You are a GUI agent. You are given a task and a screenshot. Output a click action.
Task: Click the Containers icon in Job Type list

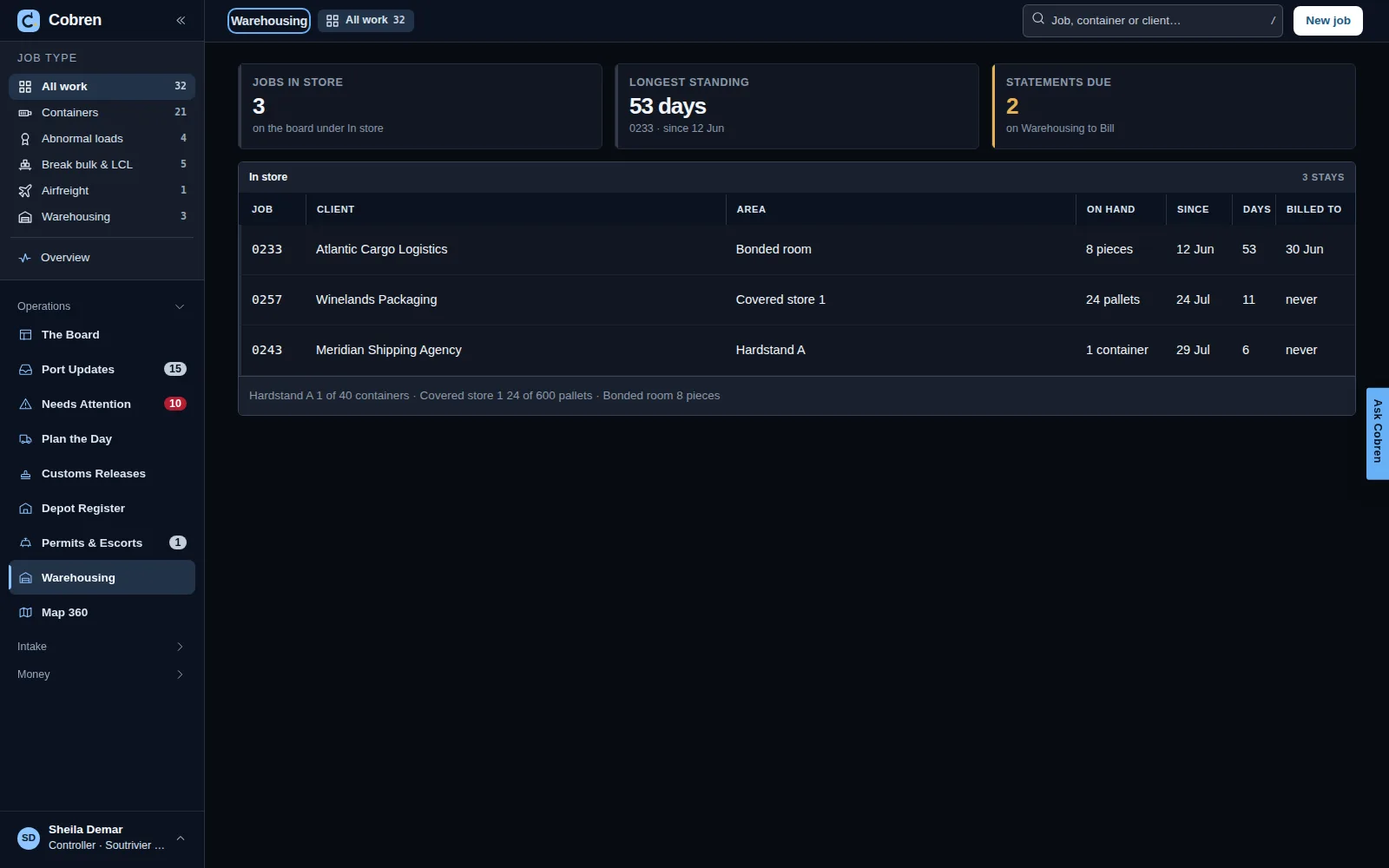[25, 113]
